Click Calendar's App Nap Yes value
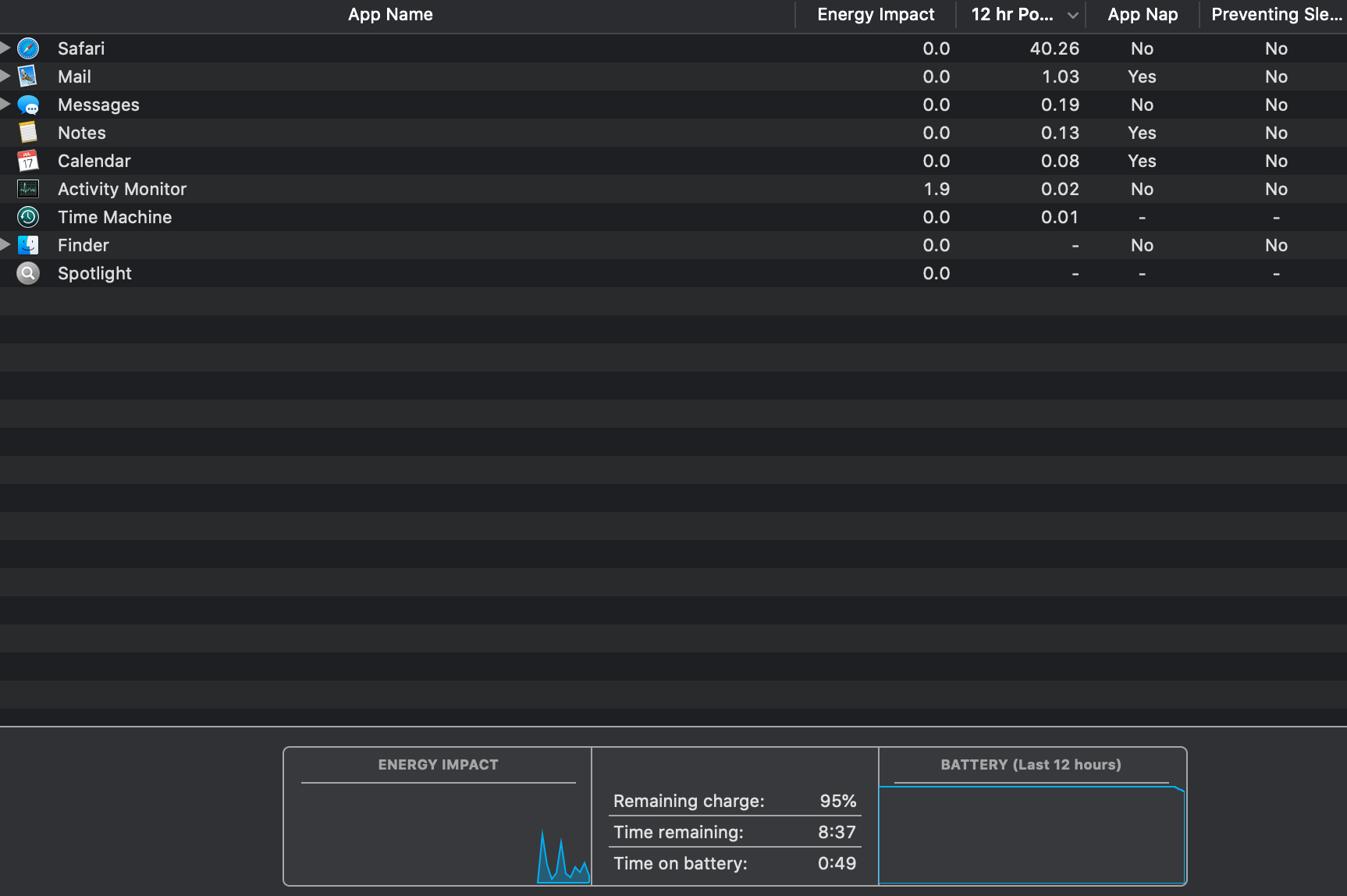The width and height of the screenshot is (1347, 896). tap(1142, 161)
